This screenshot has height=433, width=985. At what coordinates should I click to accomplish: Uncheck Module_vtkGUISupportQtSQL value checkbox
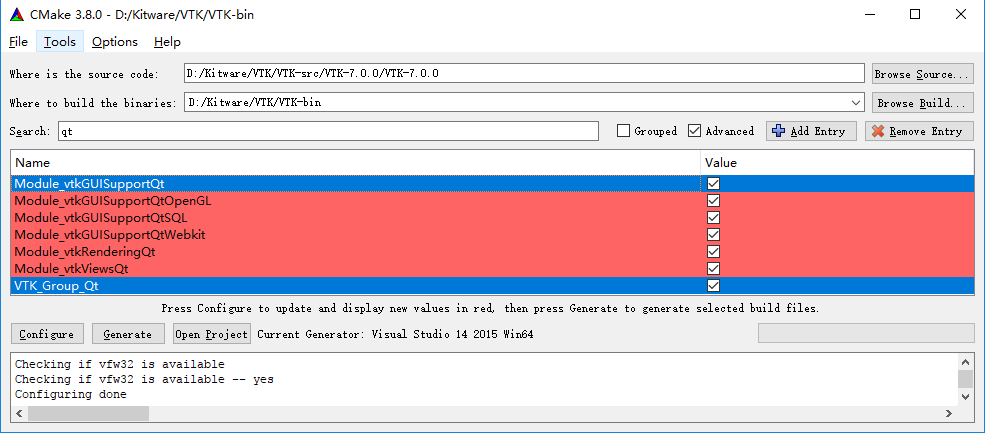point(713,217)
